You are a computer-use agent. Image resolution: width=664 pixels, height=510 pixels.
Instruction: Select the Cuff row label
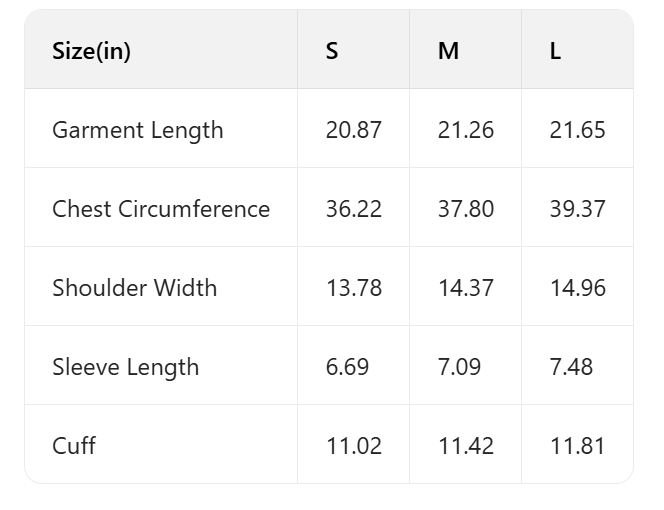click(x=73, y=446)
